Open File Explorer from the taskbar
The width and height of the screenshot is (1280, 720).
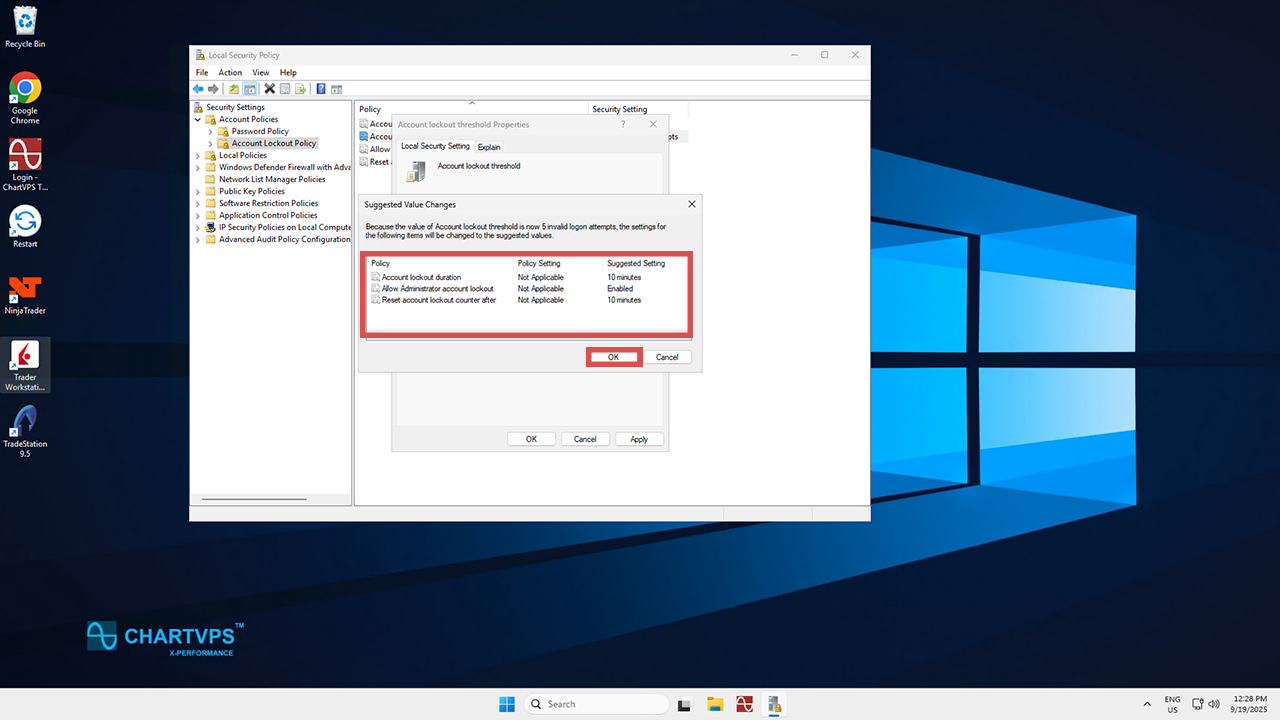point(715,704)
